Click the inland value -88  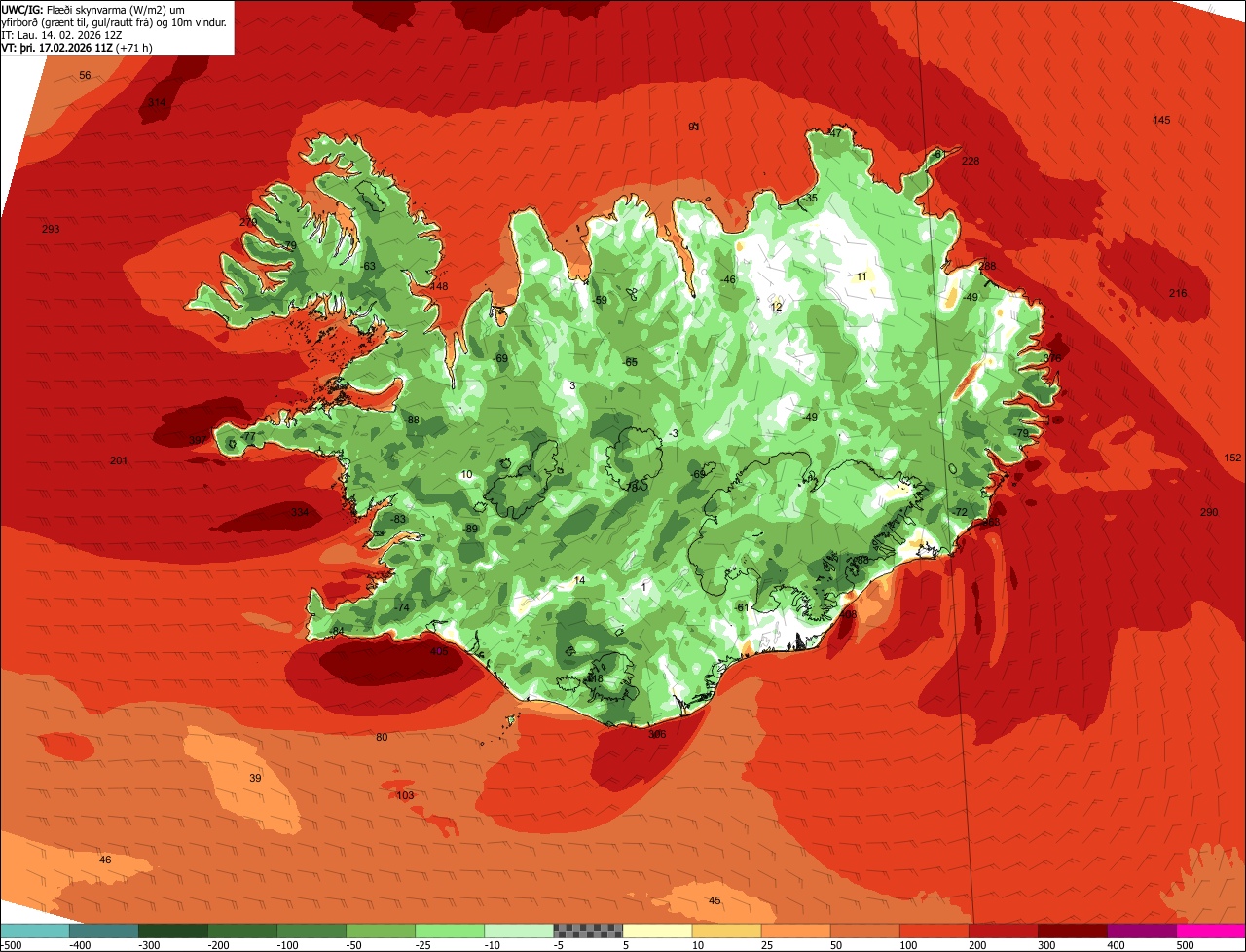click(412, 420)
